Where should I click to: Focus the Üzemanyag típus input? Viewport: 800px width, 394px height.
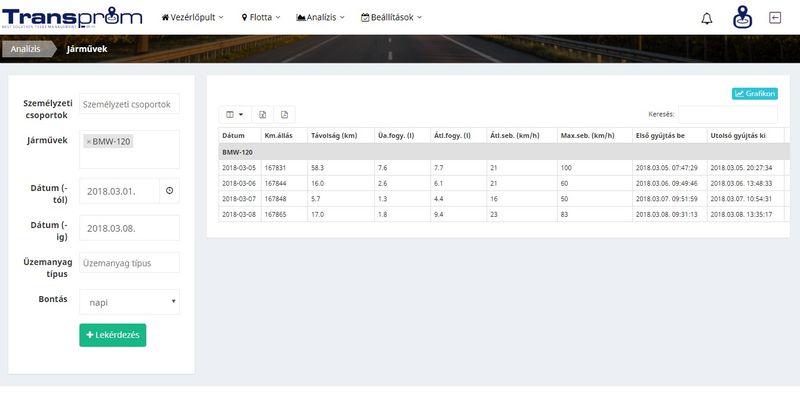tap(130, 263)
